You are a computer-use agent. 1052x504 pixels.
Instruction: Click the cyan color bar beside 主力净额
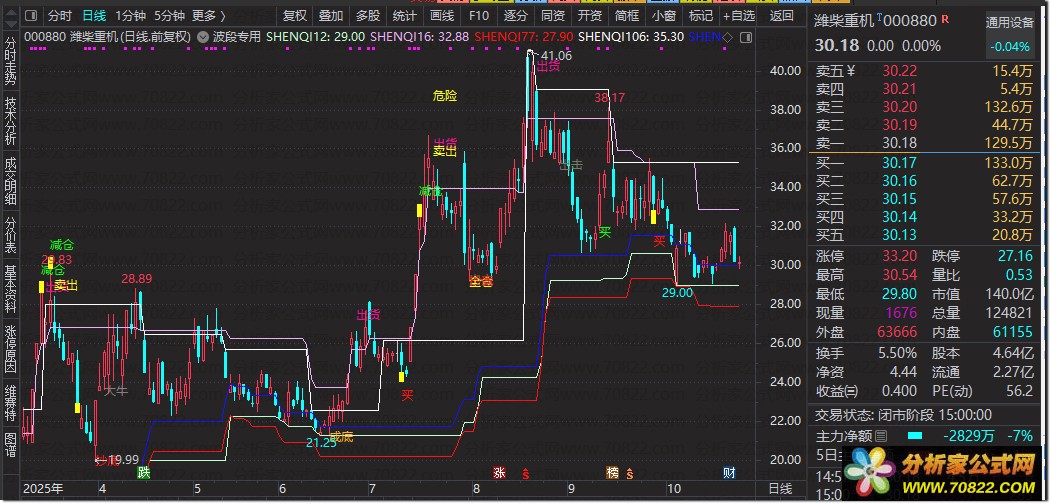tap(916, 436)
